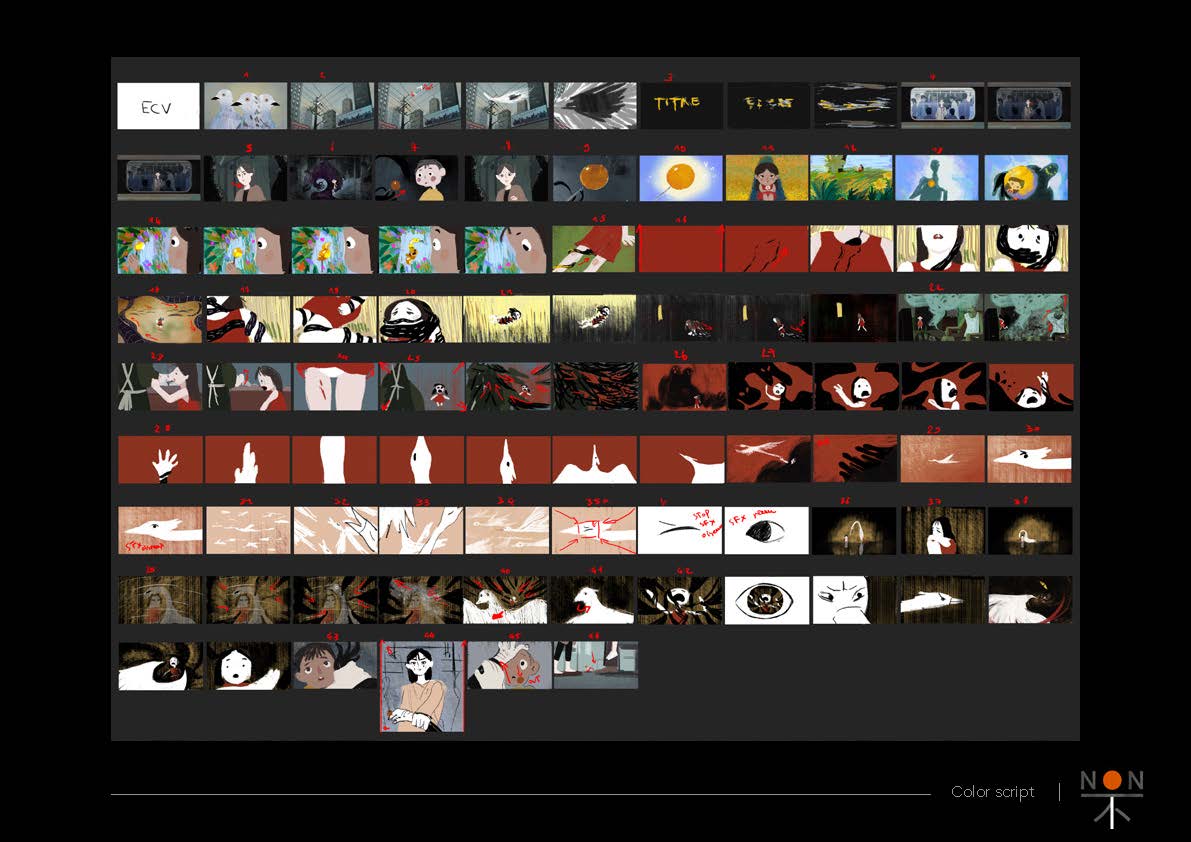The height and width of the screenshot is (842, 1191).
Task: Click the Color script page label
Action: point(992,792)
